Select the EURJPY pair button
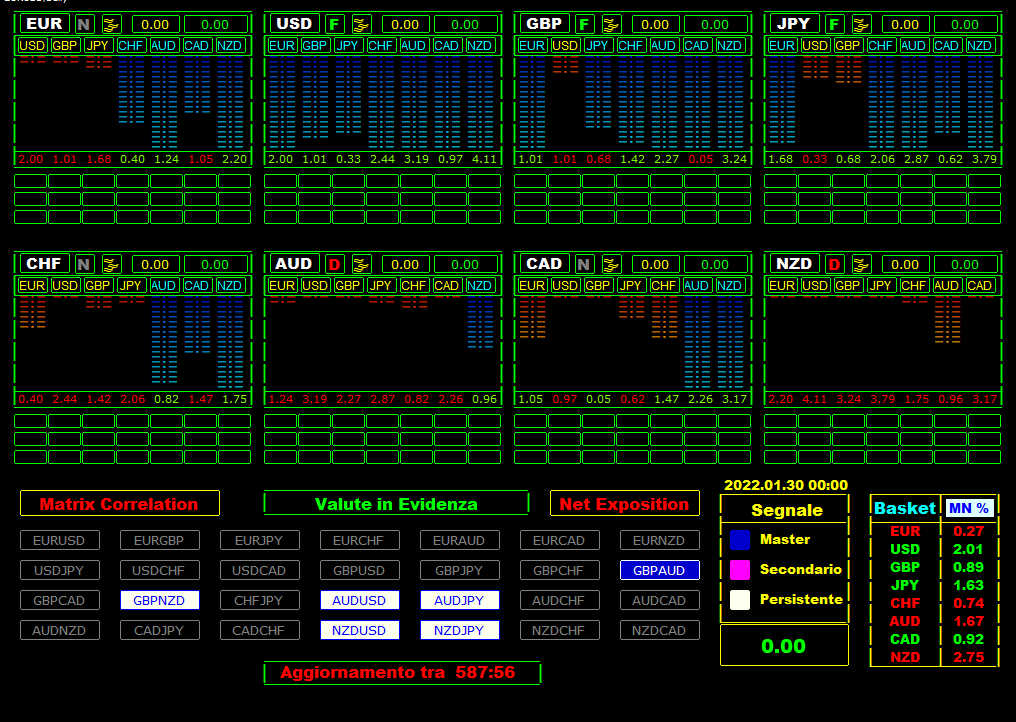This screenshot has width=1016, height=722. tap(260, 541)
